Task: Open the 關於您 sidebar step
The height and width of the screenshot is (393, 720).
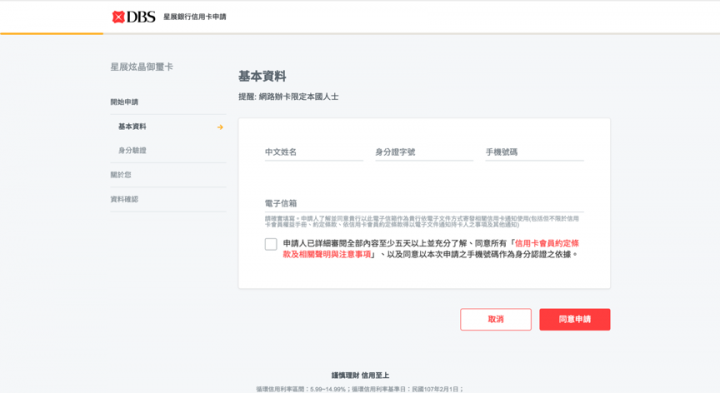Action: coord(121,175)
